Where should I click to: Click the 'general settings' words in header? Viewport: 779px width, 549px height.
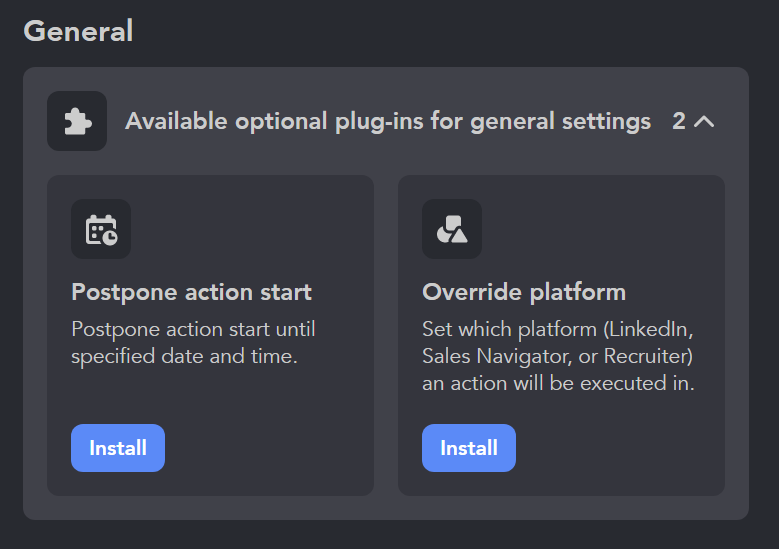pos(560,122)
